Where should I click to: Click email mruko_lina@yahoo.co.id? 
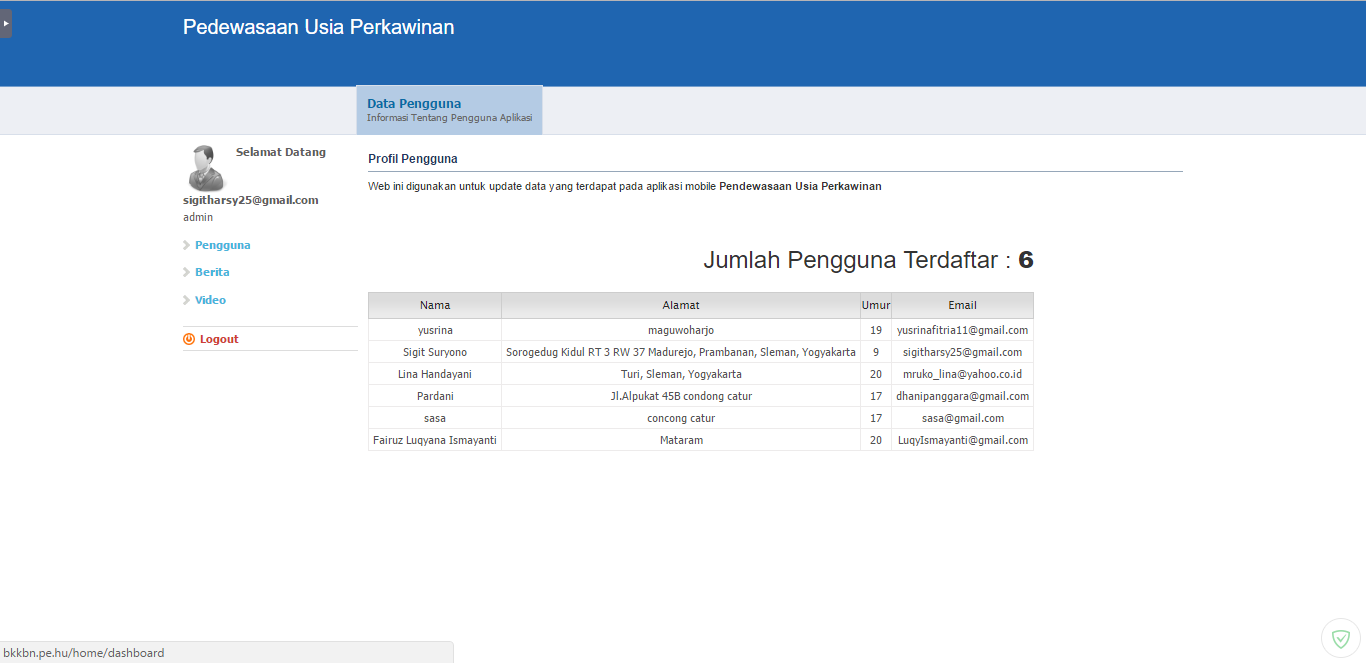pyautogui.click(x=963, y=374)
